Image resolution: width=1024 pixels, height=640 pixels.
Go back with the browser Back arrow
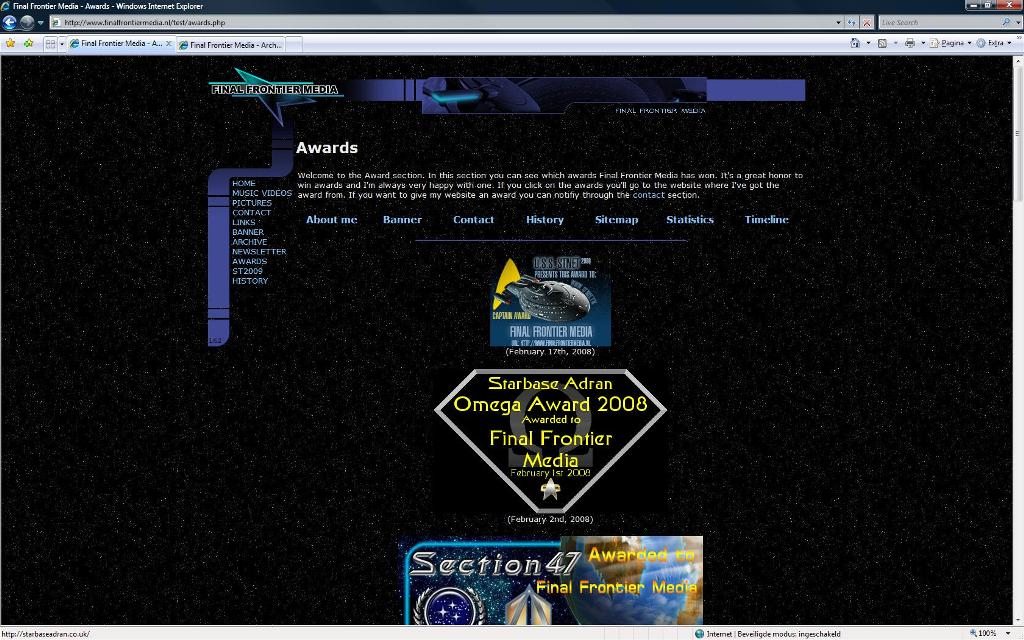pyautogui.click(x=10, y=22)
